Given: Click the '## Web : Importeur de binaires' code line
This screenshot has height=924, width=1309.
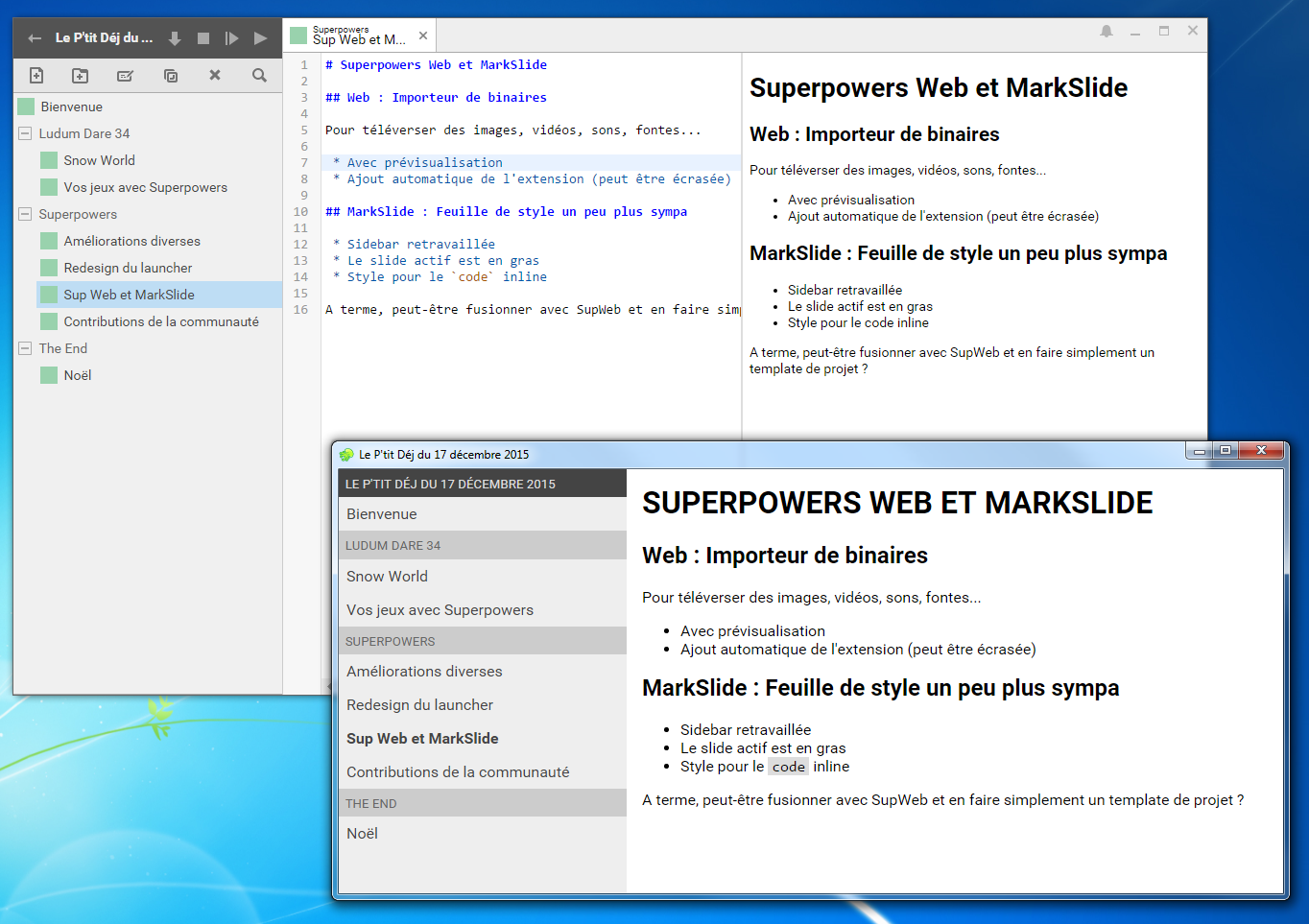Looking at the screenshot, I should (436, 97).
